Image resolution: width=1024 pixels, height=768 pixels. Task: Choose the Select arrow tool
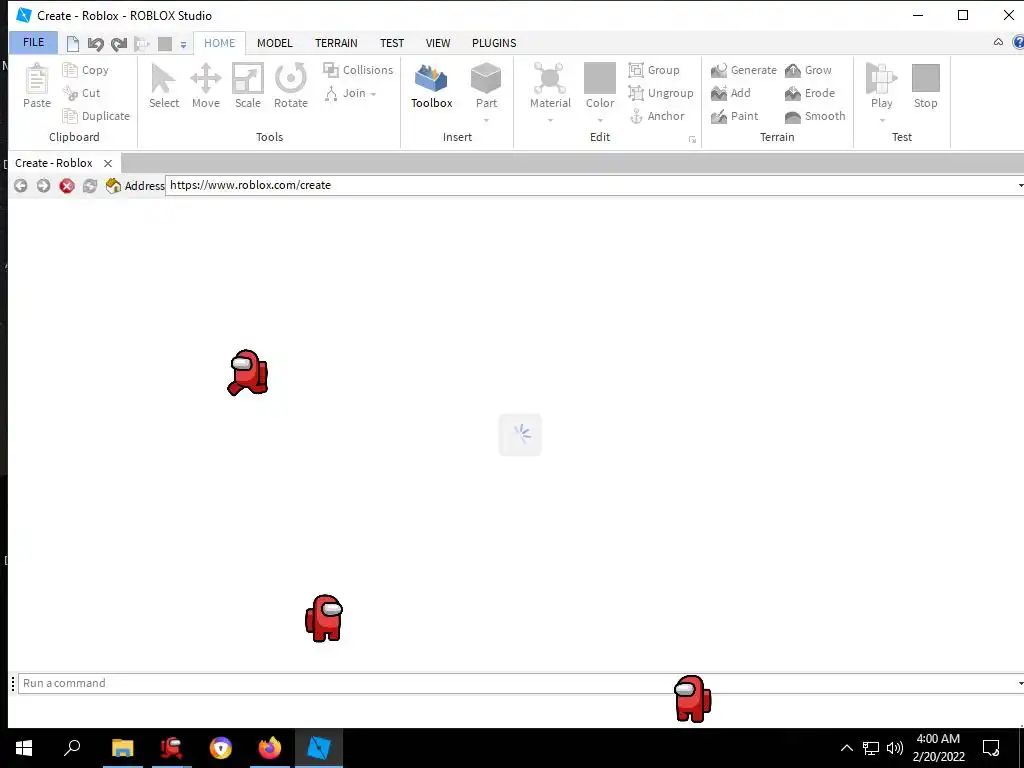163,86
